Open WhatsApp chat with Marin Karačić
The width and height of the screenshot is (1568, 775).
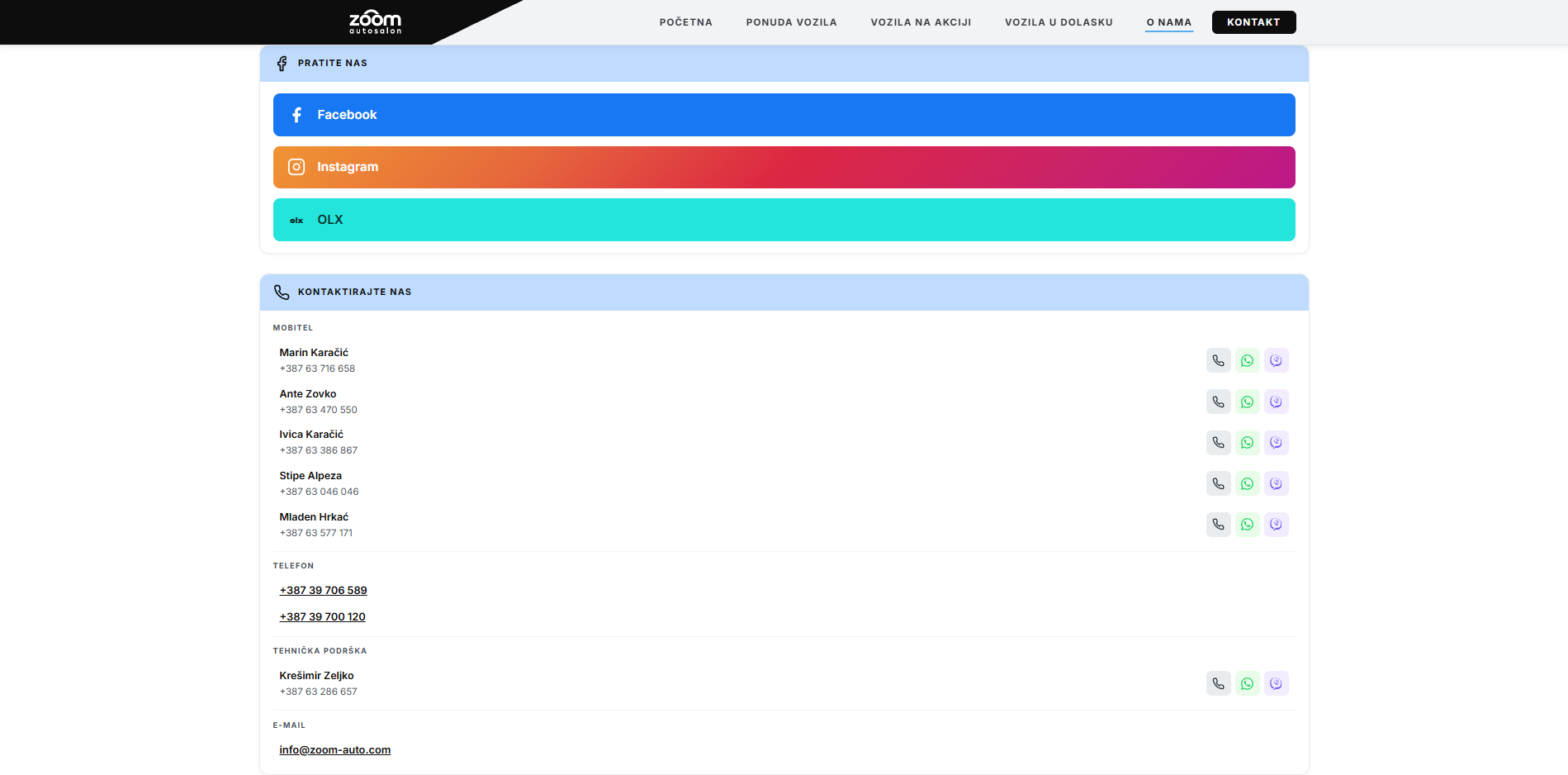pyautogui.click(x=1247, y=360)
